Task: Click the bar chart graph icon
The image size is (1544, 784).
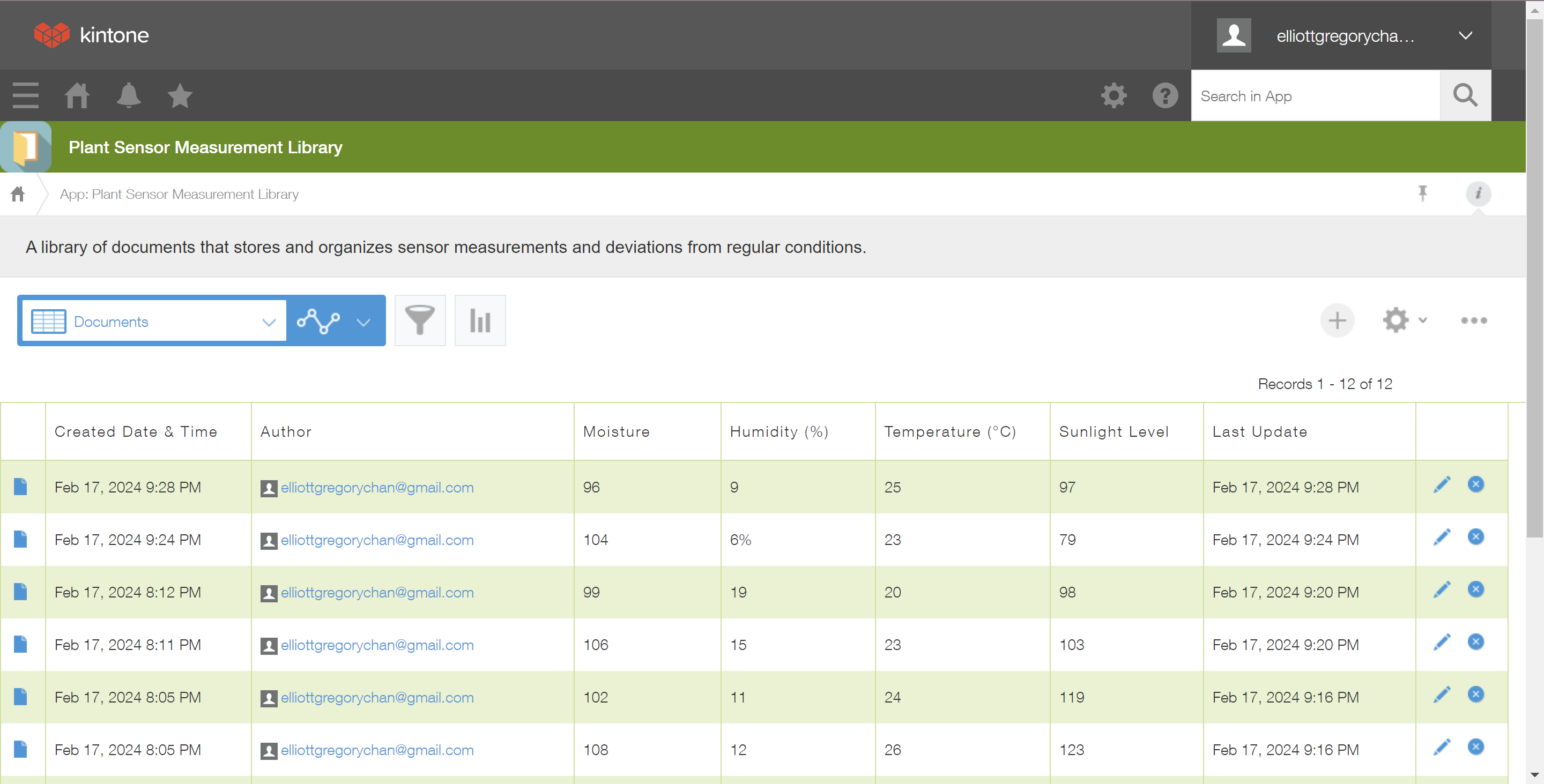Action: 479,320
